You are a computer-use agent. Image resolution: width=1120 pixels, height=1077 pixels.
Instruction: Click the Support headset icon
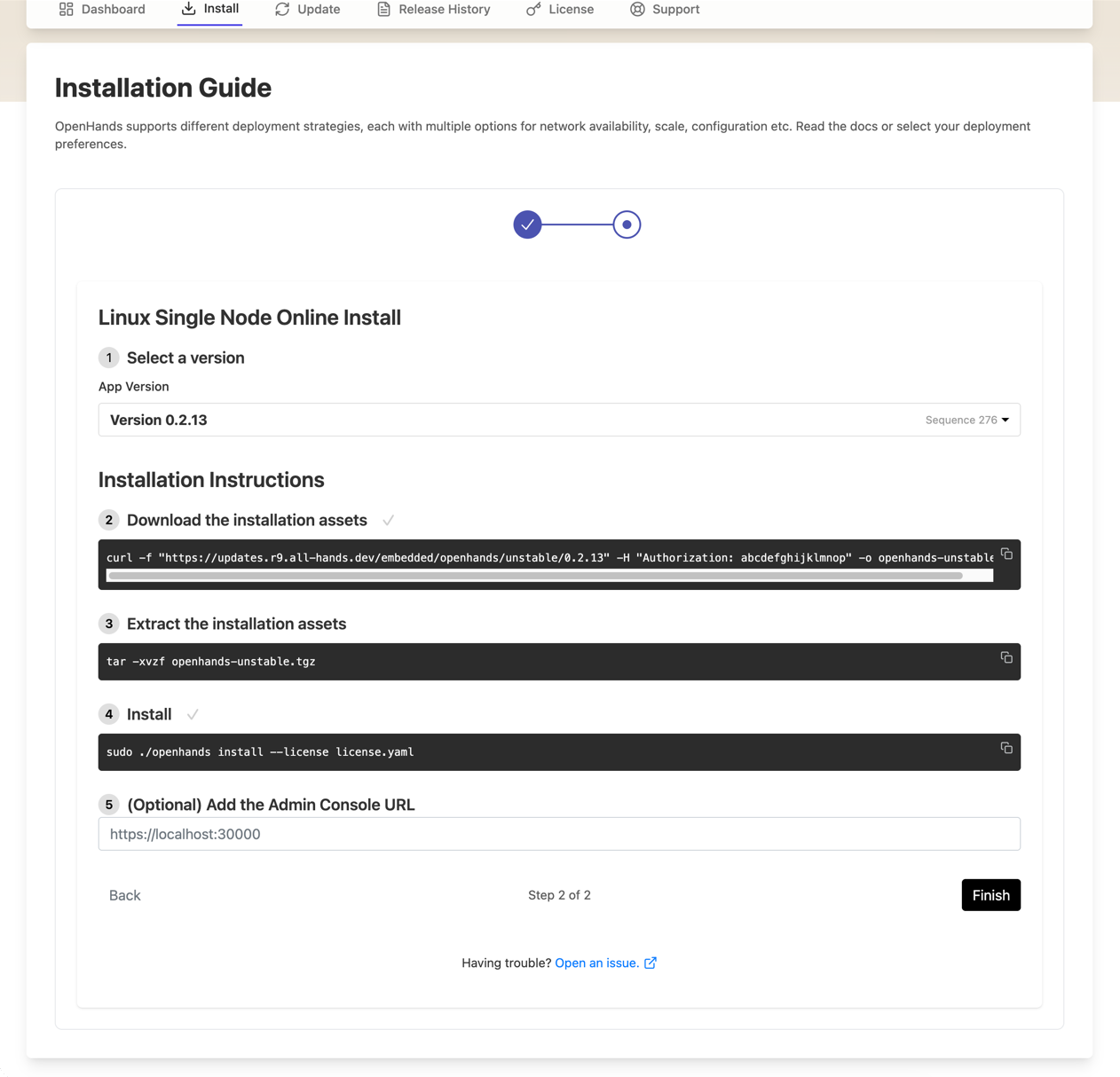point(637,9)
